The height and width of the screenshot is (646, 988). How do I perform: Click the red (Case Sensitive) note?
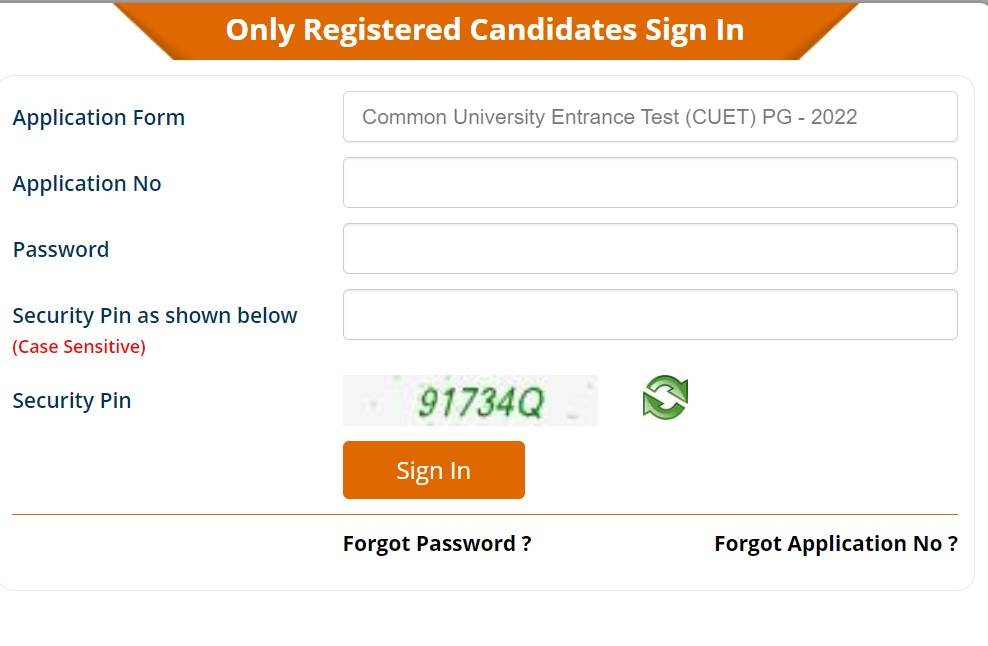79,347
